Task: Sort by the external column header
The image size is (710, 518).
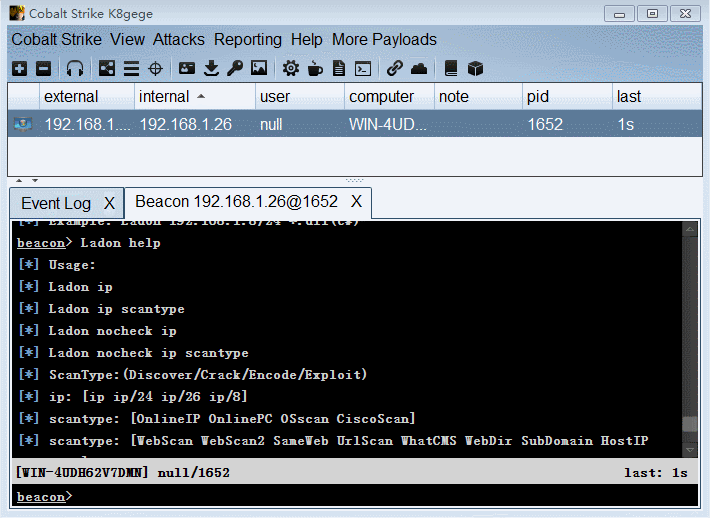Action: [x=87, y=96]
